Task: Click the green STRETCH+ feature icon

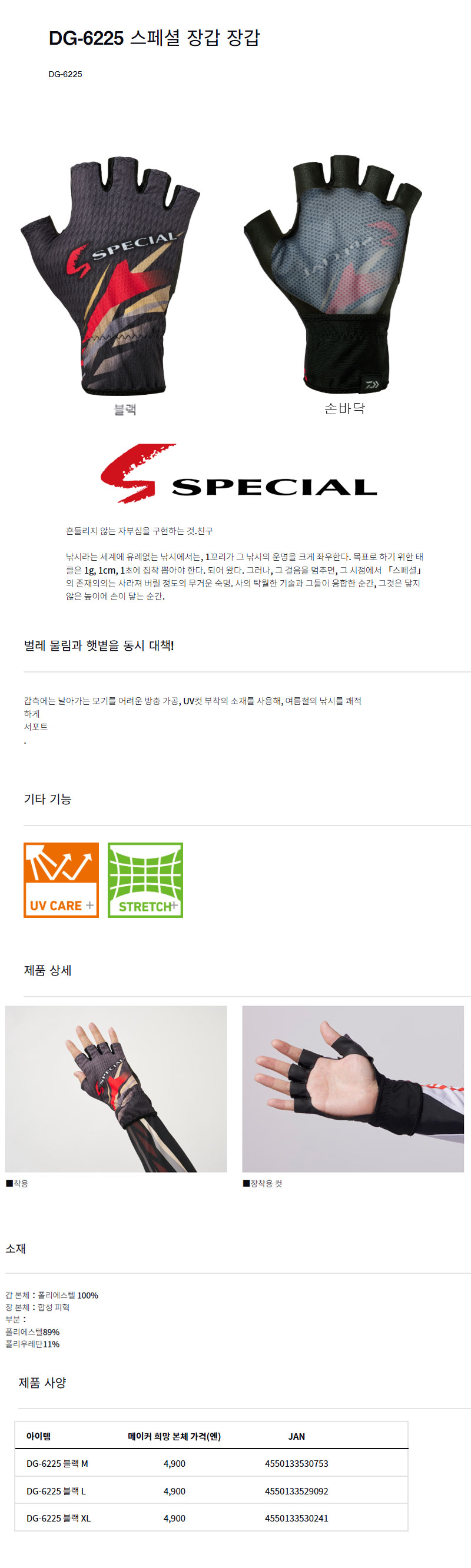Action: pos(145,880)
